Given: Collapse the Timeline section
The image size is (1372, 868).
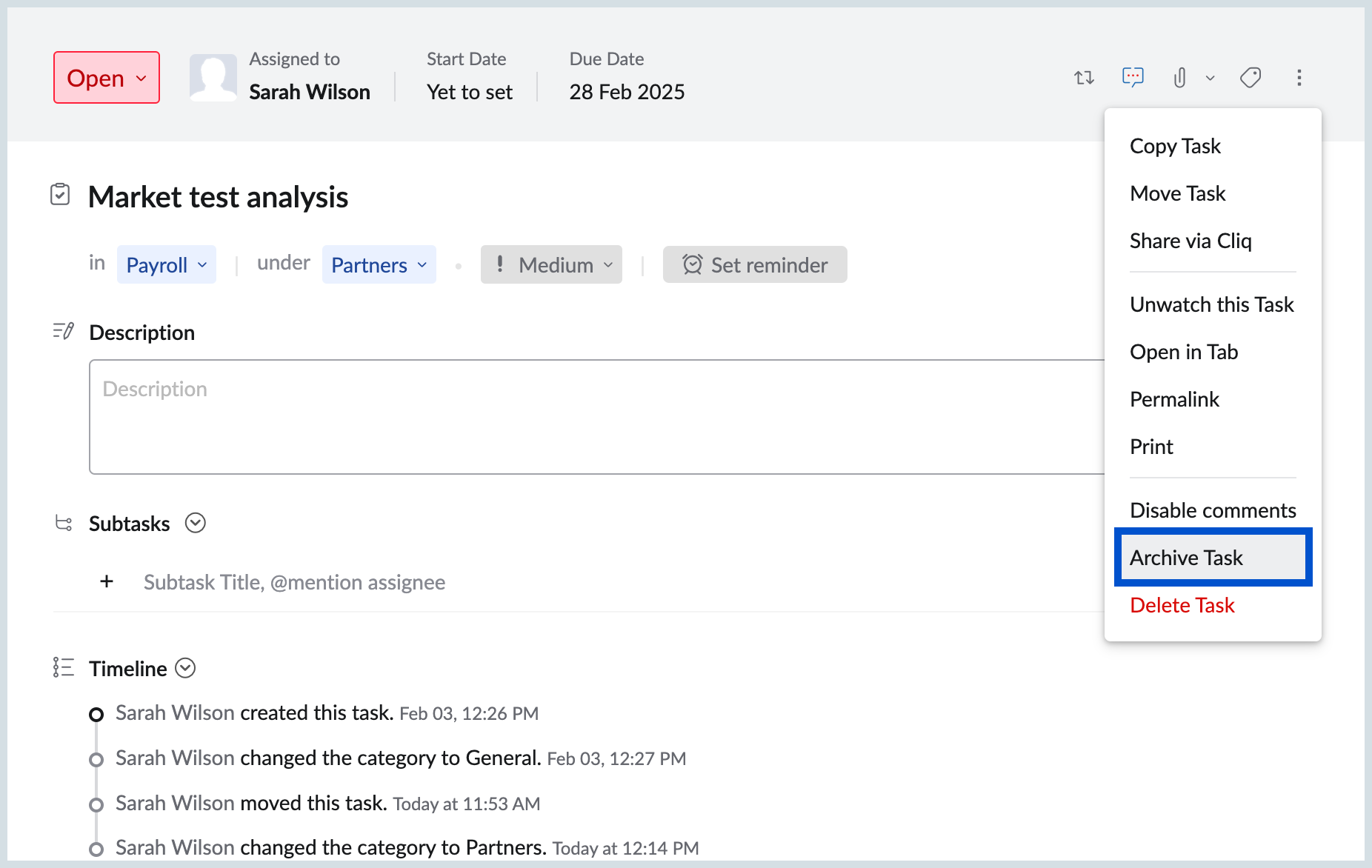Looking at the screenshot, I should 185,669.
